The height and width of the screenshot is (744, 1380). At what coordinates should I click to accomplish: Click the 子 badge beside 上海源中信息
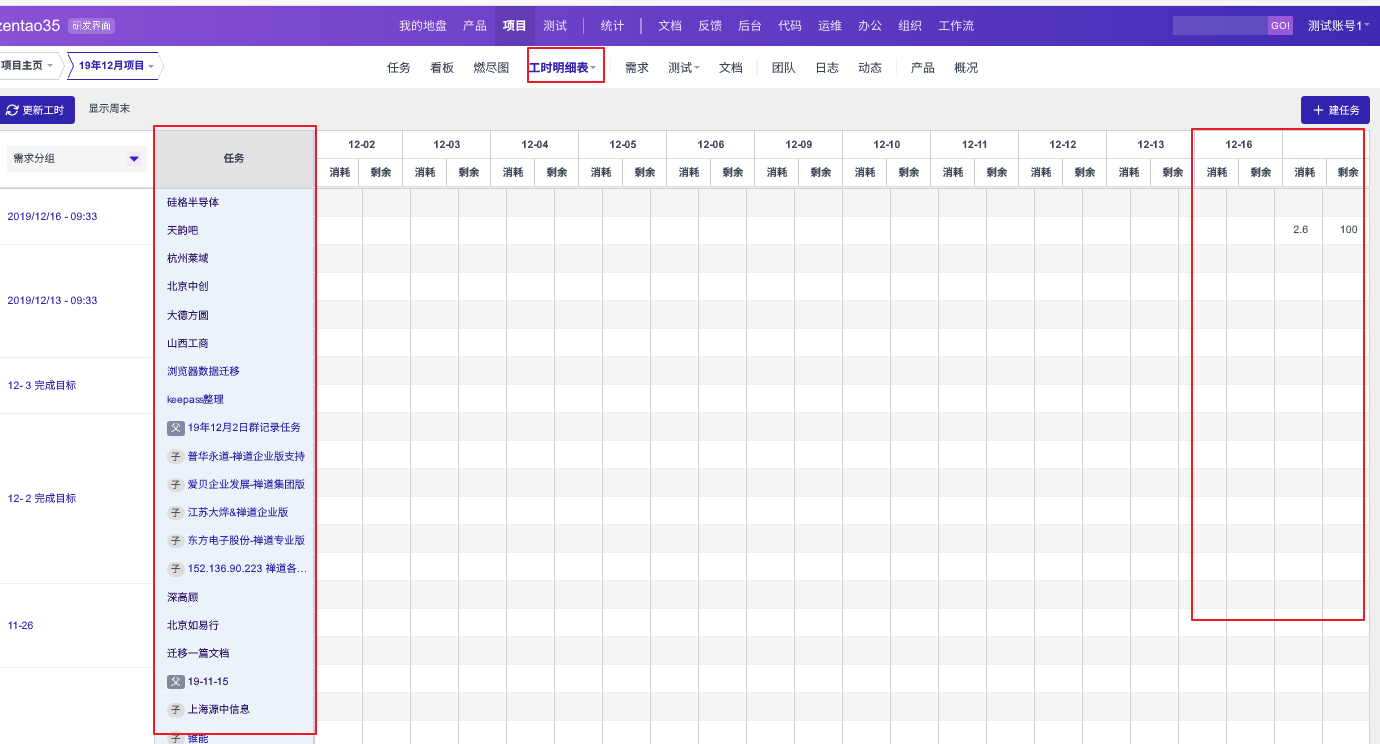point(176,709)
